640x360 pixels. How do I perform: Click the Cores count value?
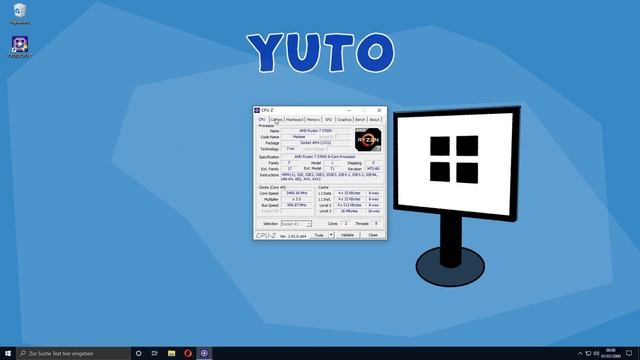tap(345, 224)
